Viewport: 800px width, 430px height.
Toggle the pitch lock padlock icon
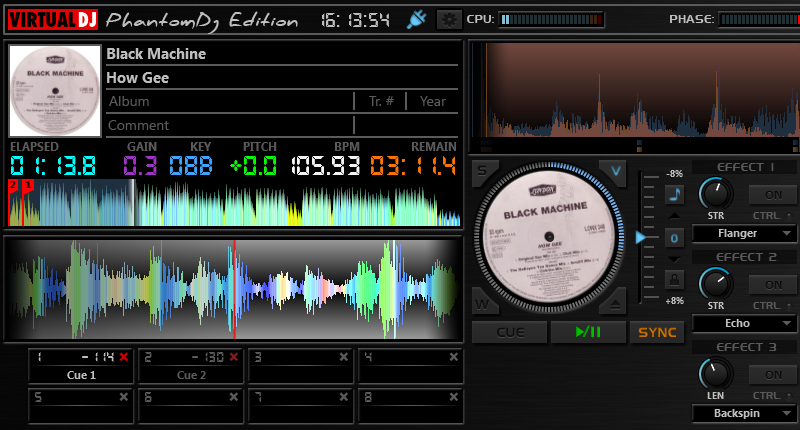pos(674,280)
